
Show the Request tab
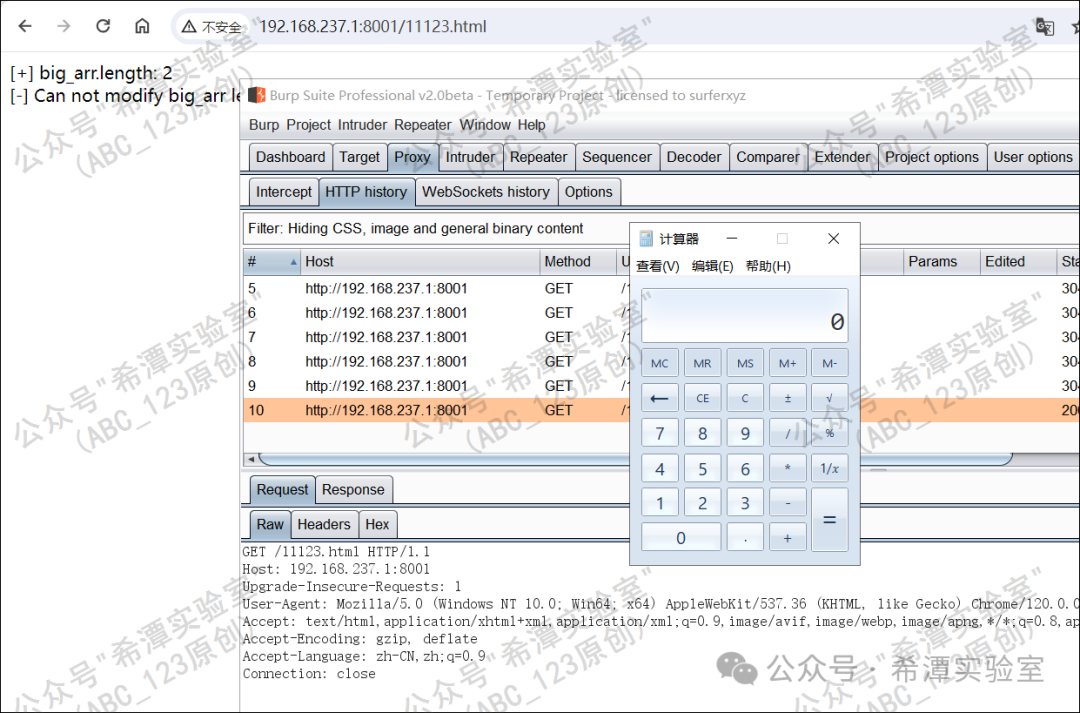point(282,490)
